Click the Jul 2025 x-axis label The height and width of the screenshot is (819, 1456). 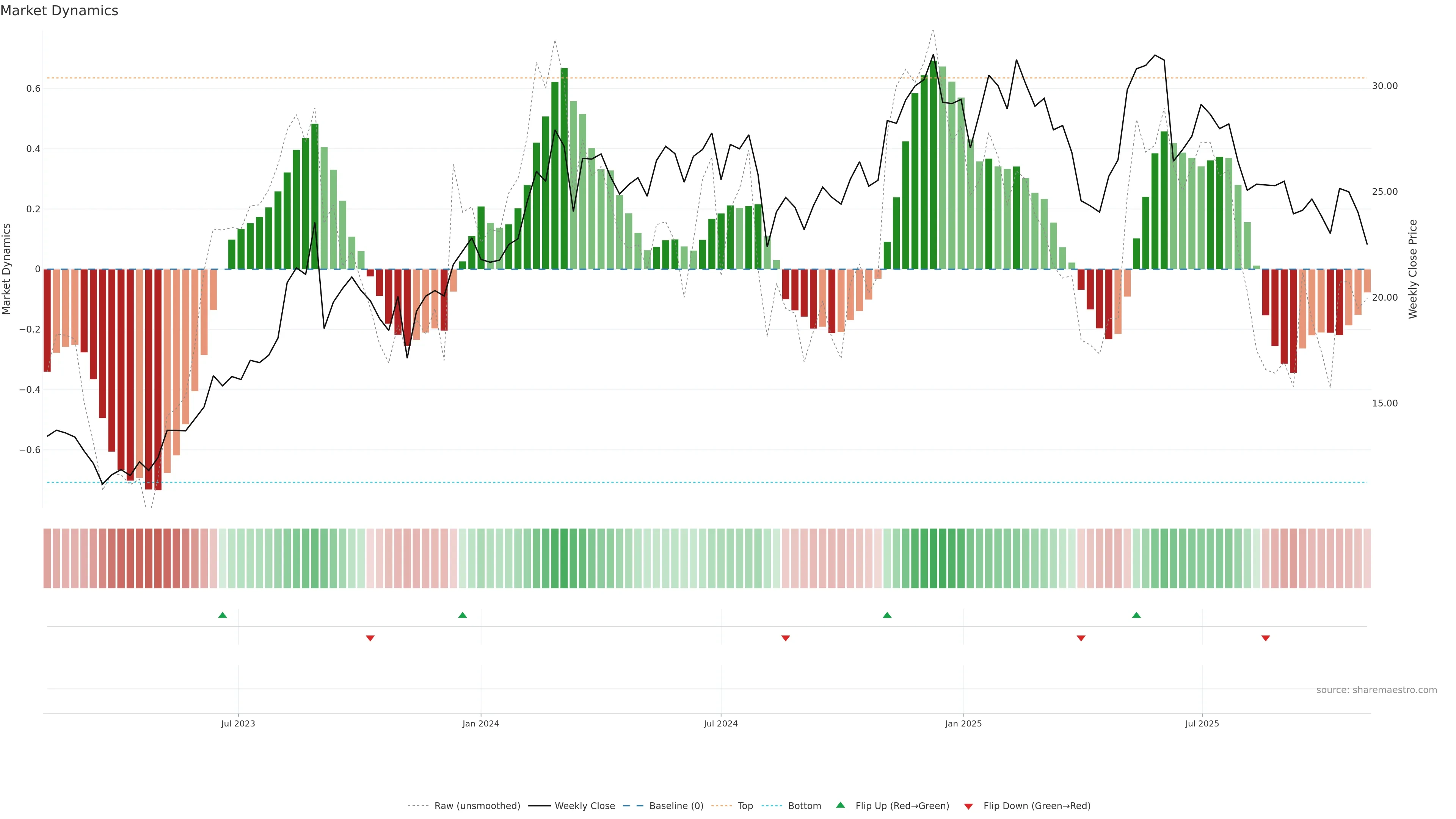(1202, 723)
